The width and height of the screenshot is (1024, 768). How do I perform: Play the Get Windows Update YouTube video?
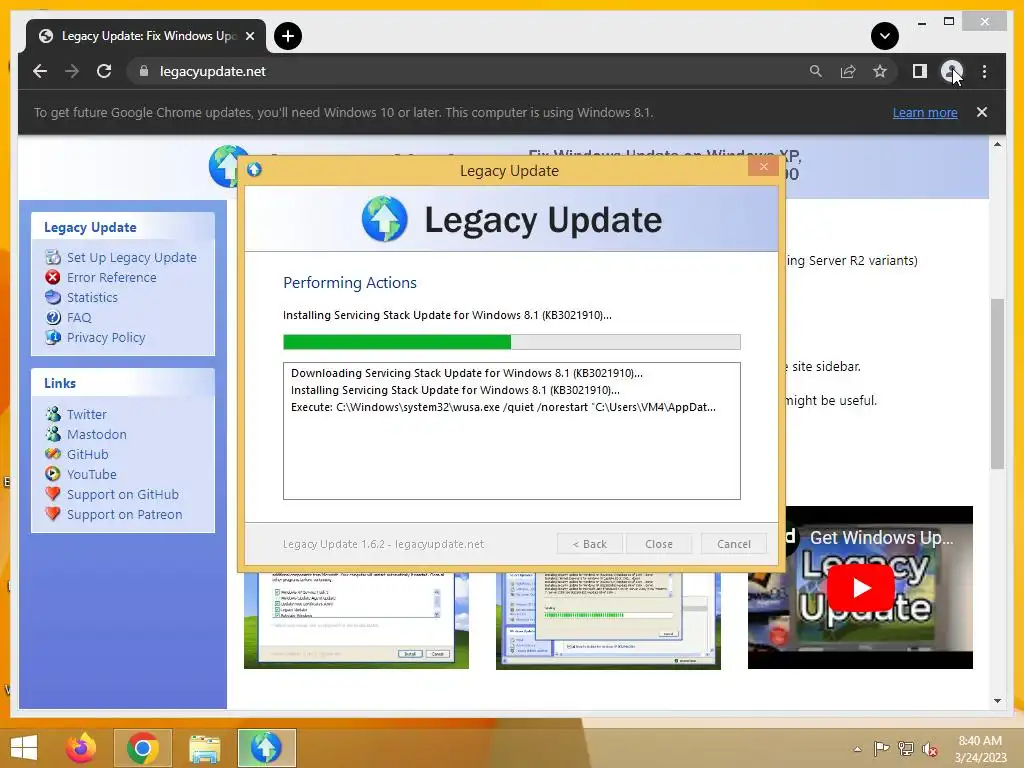click(861, 588)
